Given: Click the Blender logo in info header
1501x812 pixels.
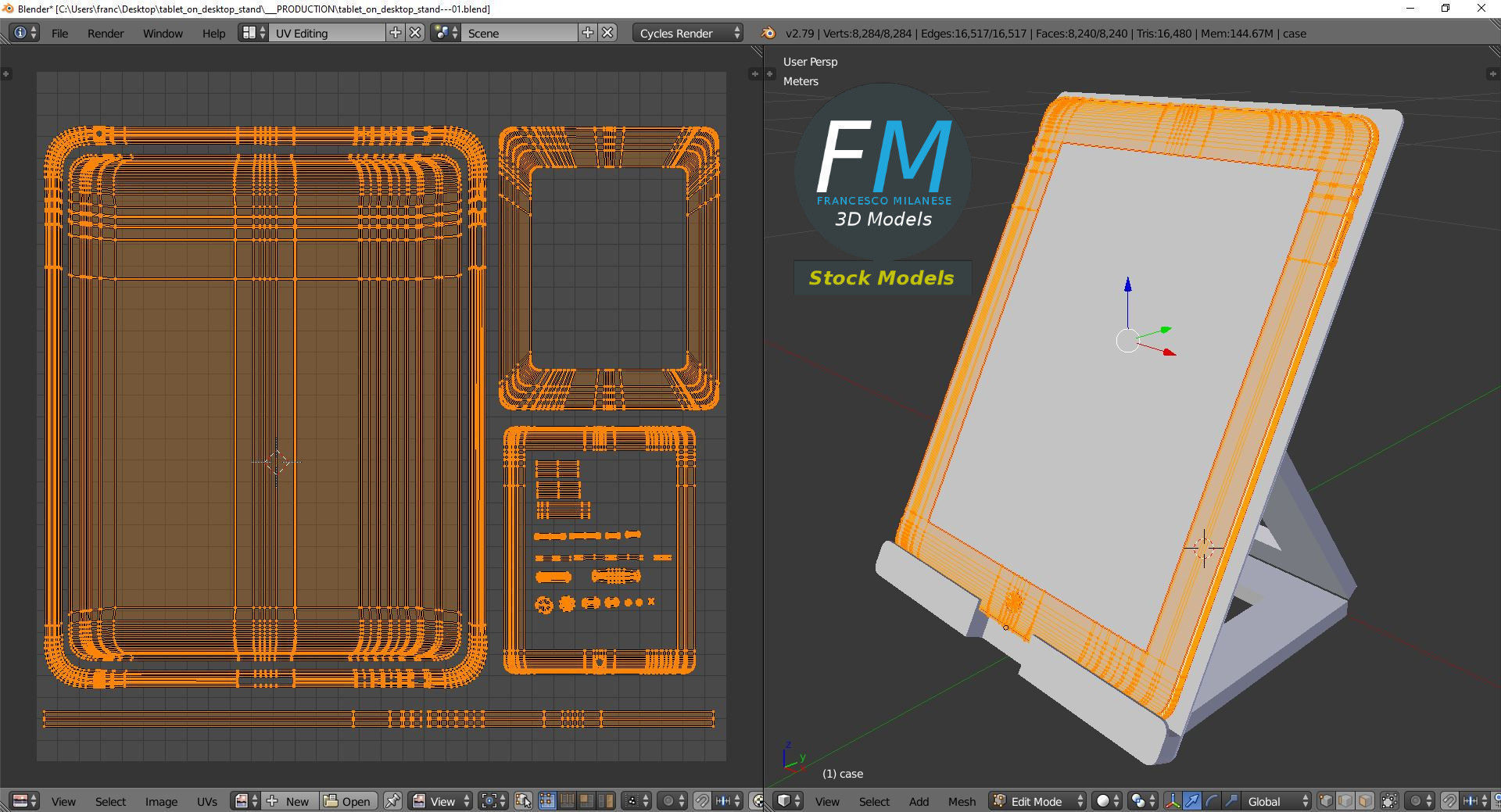Looking at the screenshot, I should (x=768, y=33).
